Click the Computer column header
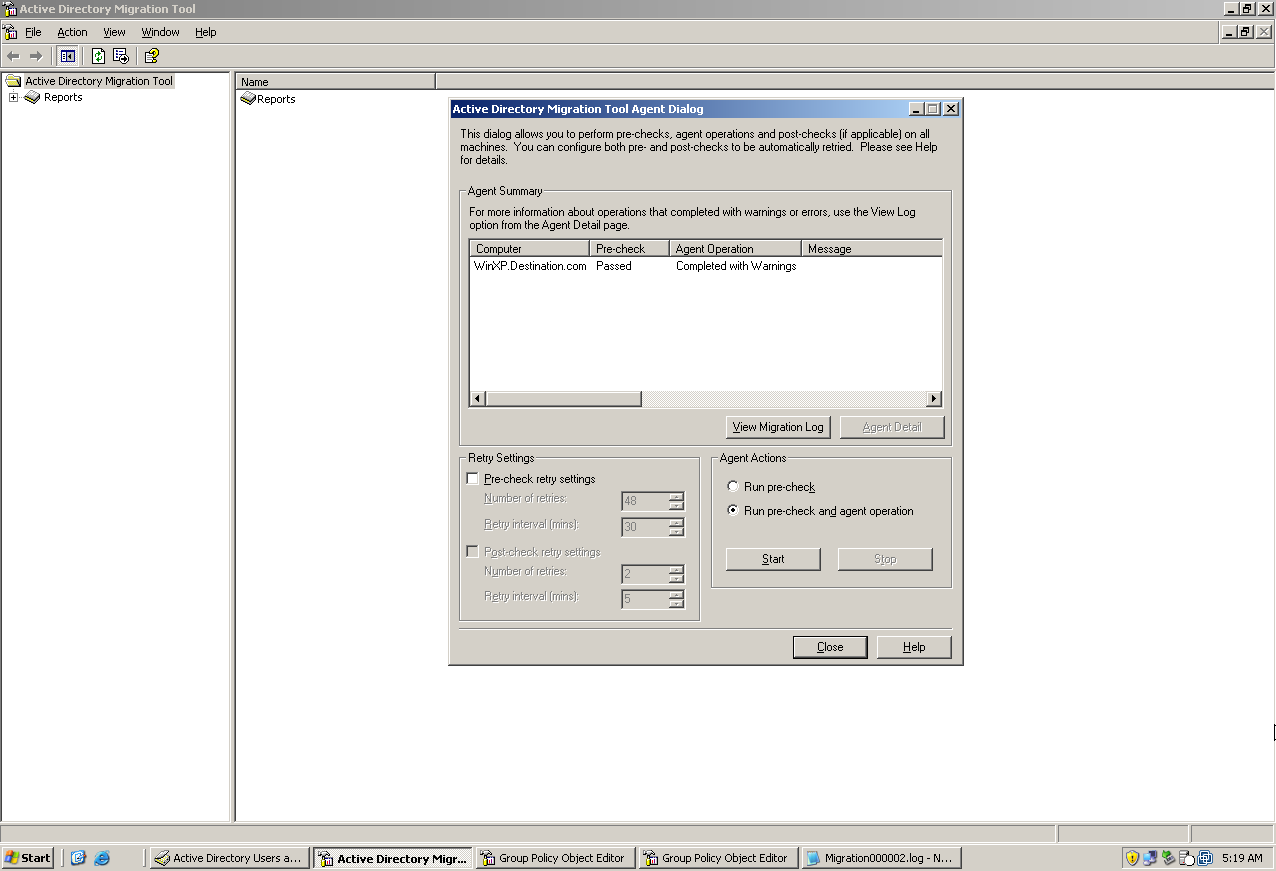1276x871 pixels. click(530, 248)
